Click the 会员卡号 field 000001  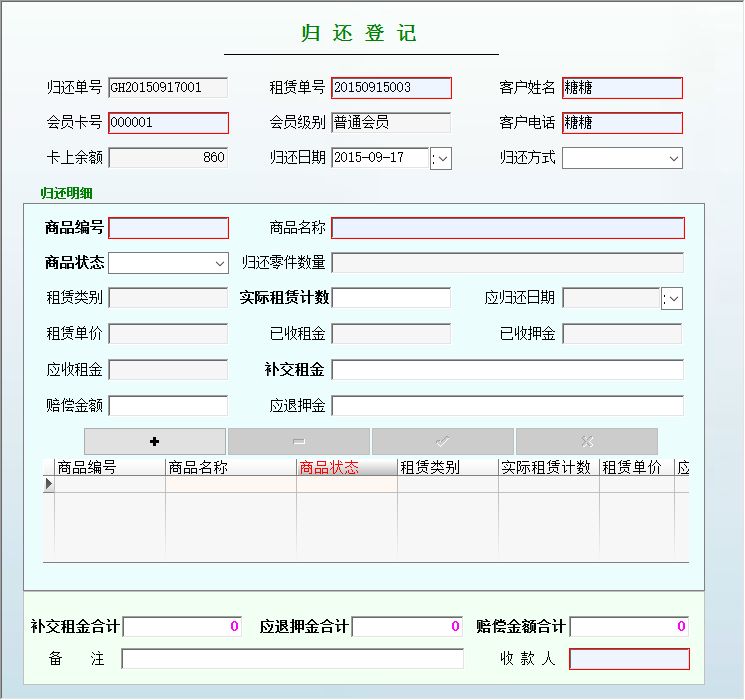tap(168, 123)
